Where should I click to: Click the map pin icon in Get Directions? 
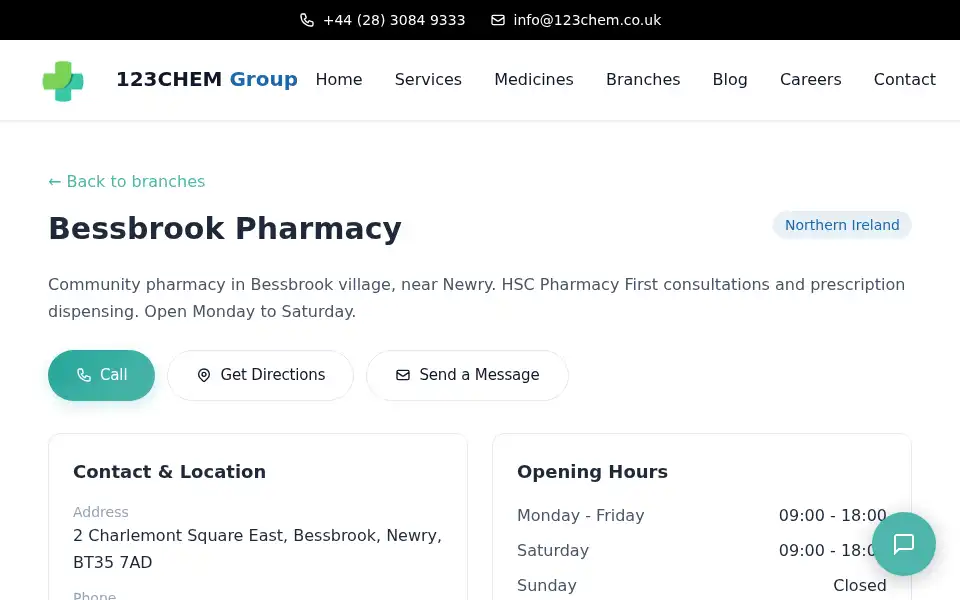pos(204,375)
